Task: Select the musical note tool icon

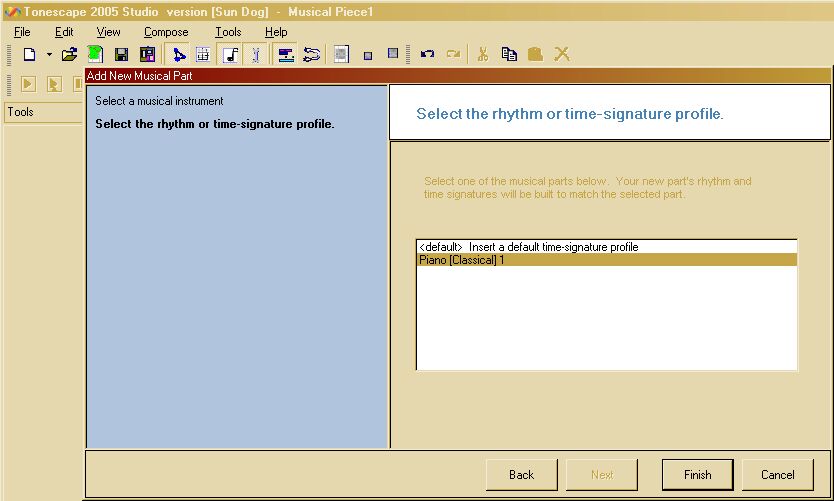Action: click(x=230, y=54)
